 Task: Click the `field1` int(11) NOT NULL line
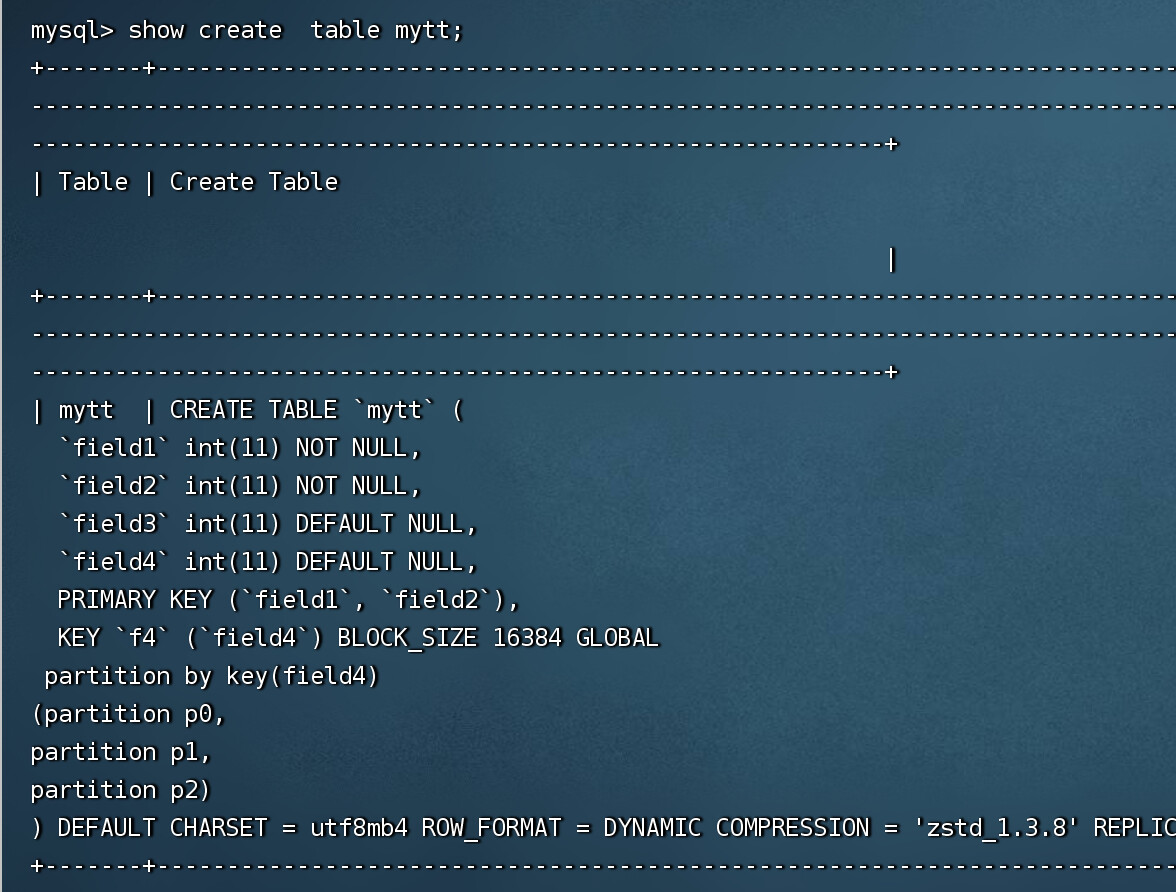click(240, 449)
